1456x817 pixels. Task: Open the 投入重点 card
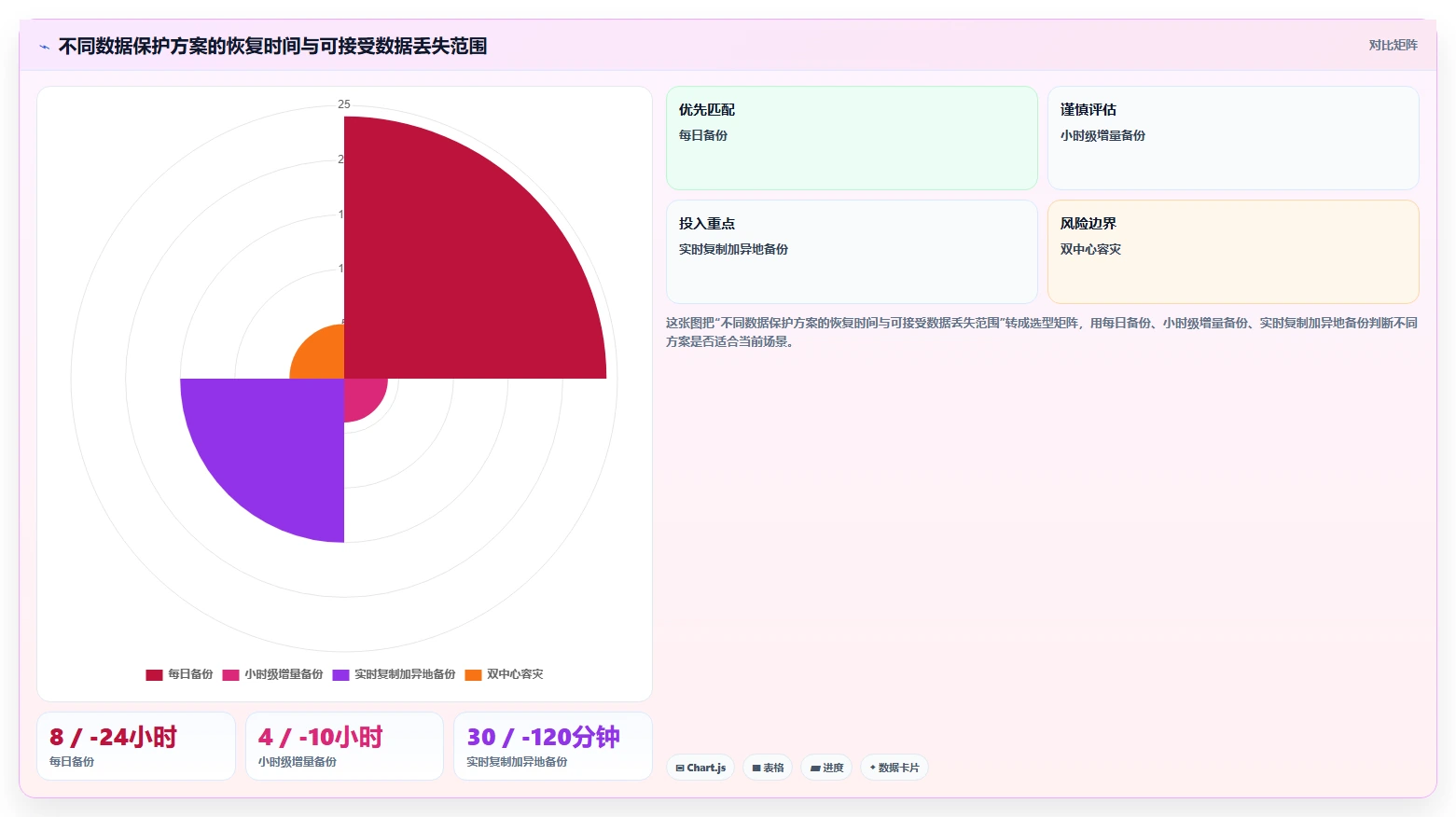[x=852, y=252]
